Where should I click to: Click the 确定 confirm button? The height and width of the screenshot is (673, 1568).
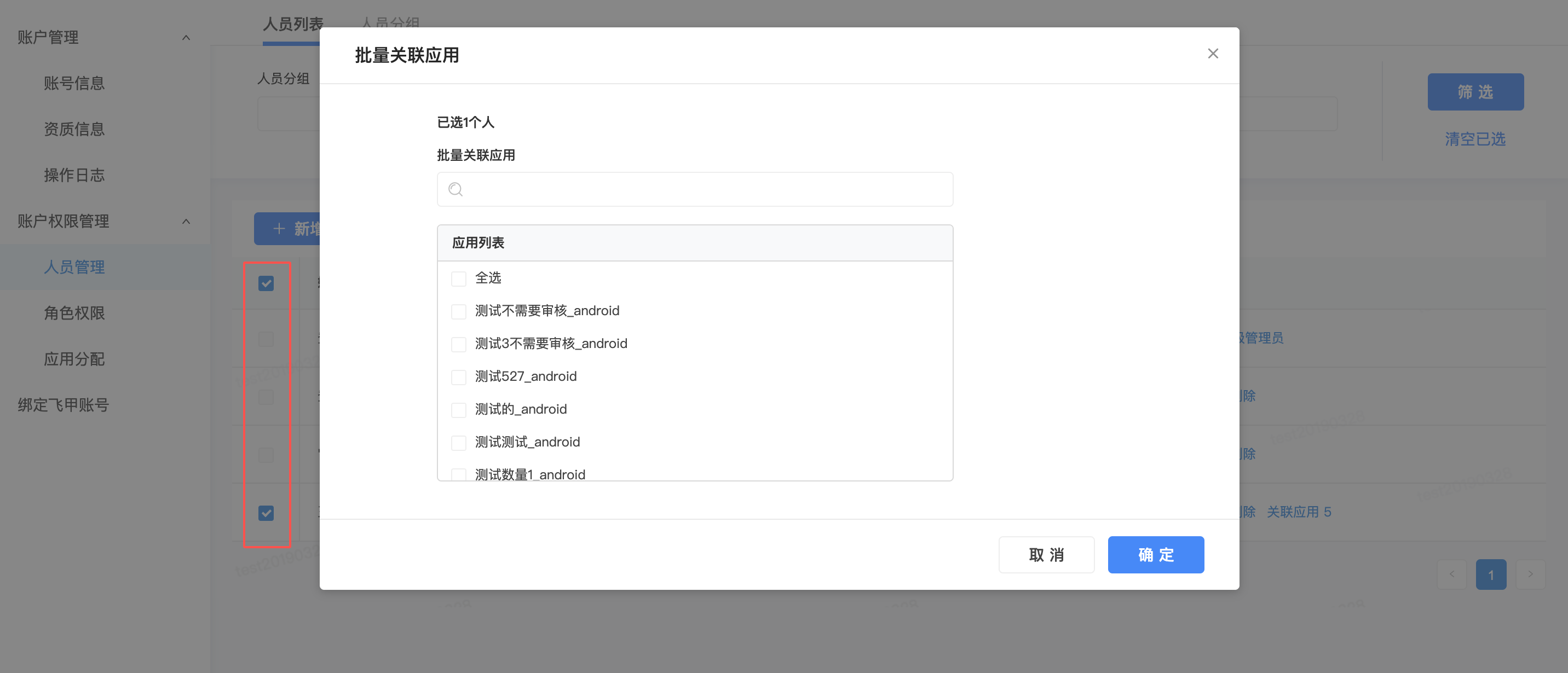coord(1155,554)
